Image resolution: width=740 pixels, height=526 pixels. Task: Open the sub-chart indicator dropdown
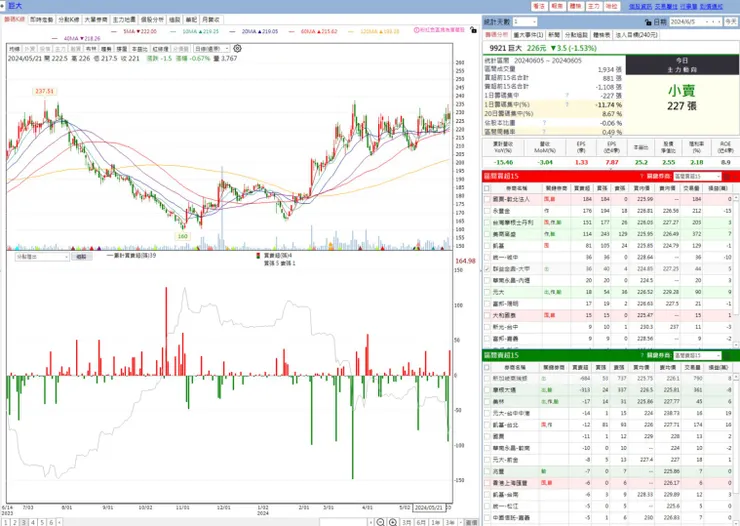click(x=42, y=257)
